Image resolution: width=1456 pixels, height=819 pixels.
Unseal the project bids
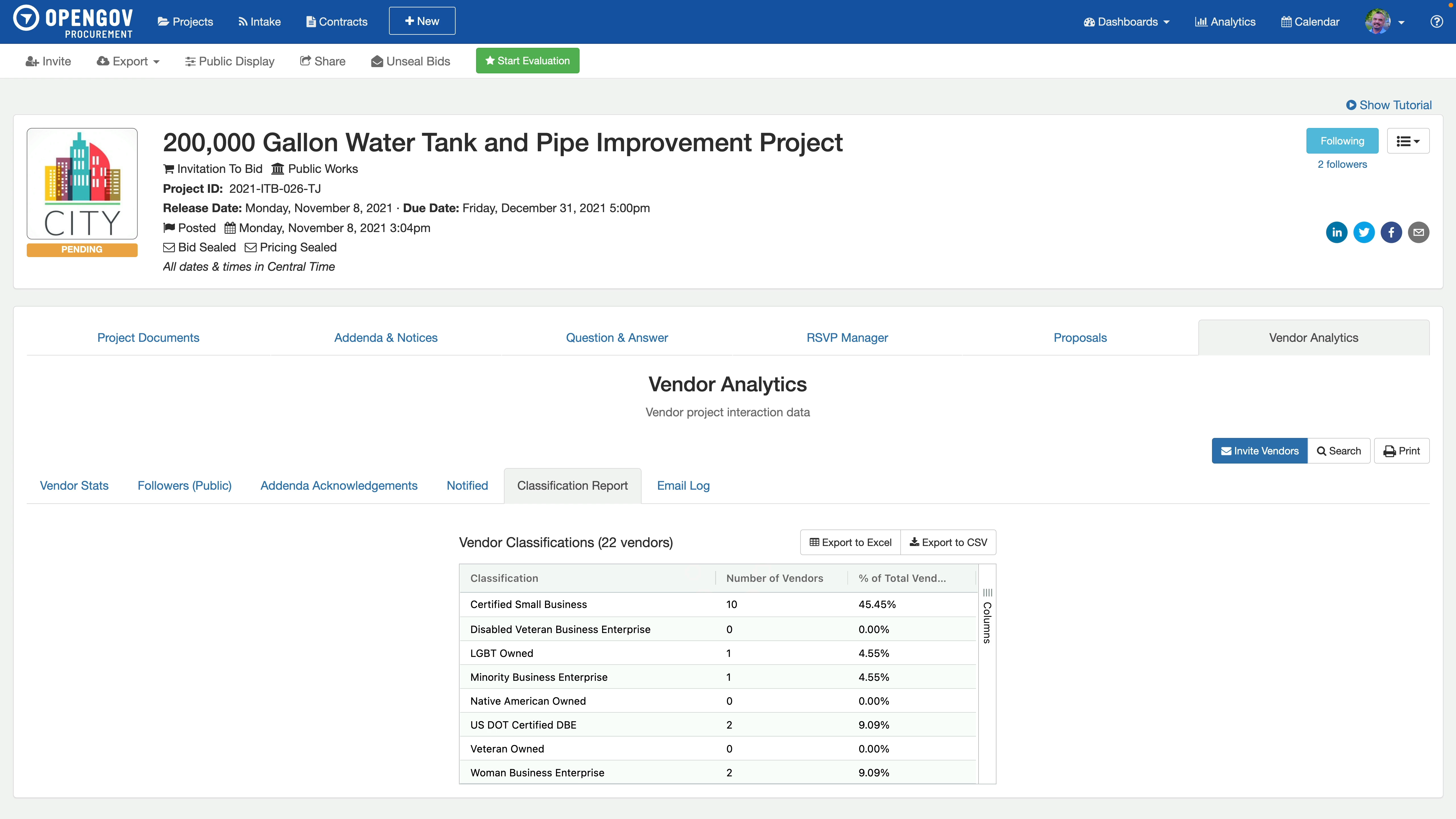(410, 61)
